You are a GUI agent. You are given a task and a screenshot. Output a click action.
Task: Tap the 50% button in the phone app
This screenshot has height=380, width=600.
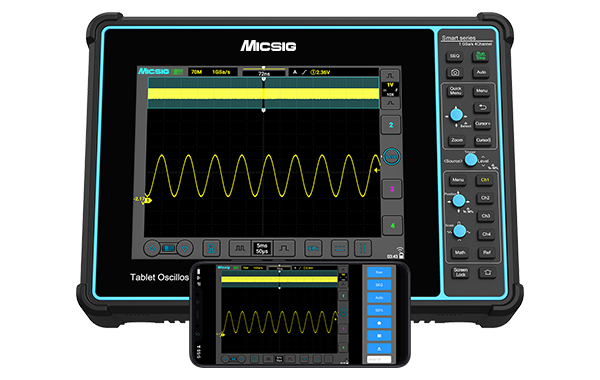pyautogui.click(x=379, y=310)
